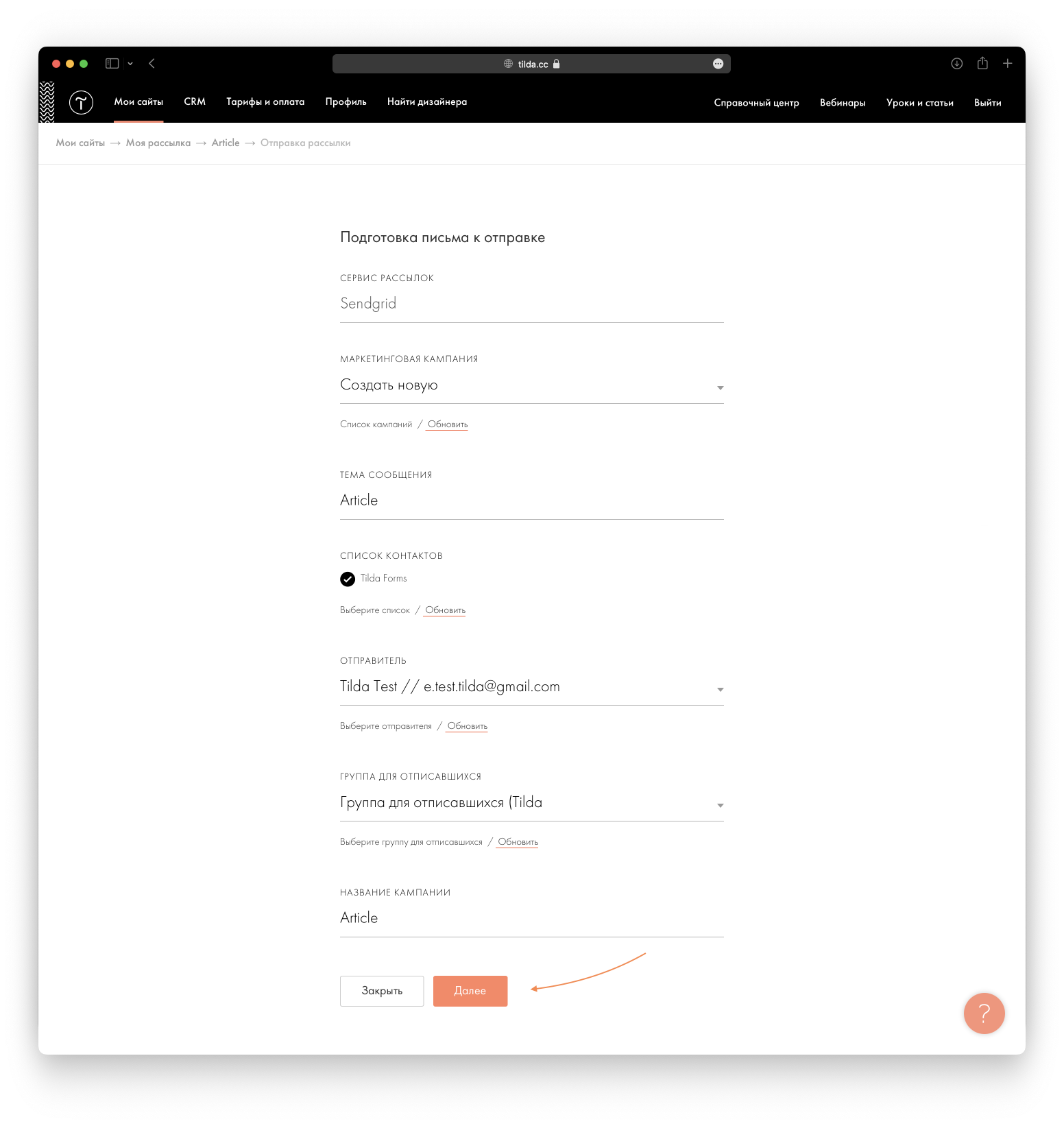Viewport: 1064px width, 1128px height.
Task: Click the Share icon in the browser toolbar
Action: (982, 63)
